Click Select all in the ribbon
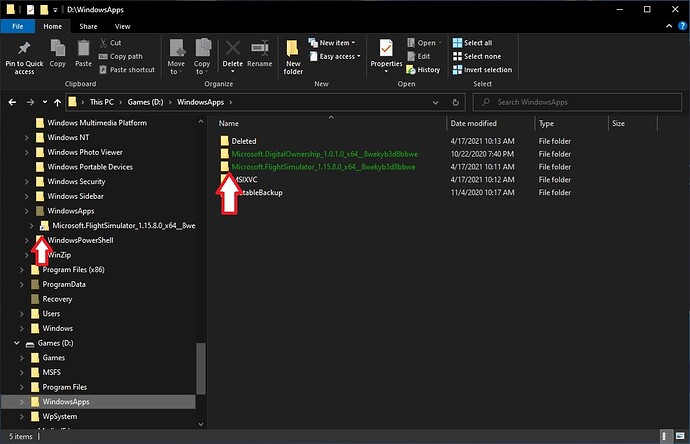Image resolution: width=690 pixels, height=444 pixels. click(473, 43)
